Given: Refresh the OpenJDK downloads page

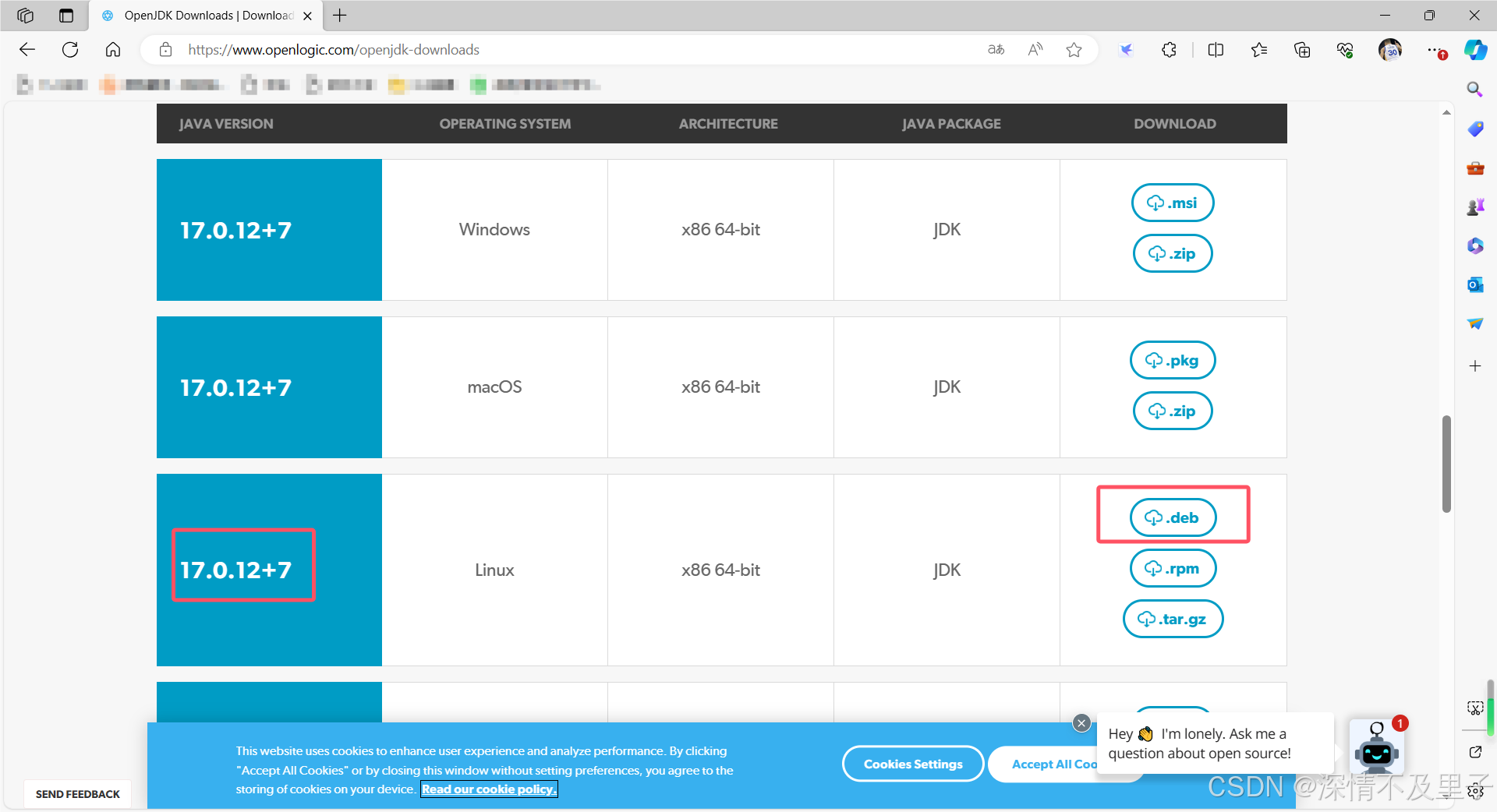Looking at the screenshot, I should point(70,50).
